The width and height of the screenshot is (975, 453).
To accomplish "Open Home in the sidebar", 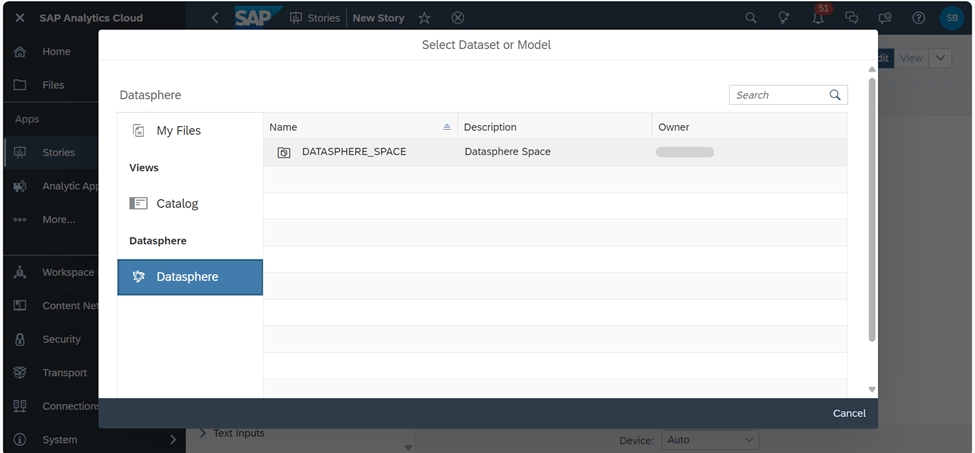I will (x=56, y=52).
